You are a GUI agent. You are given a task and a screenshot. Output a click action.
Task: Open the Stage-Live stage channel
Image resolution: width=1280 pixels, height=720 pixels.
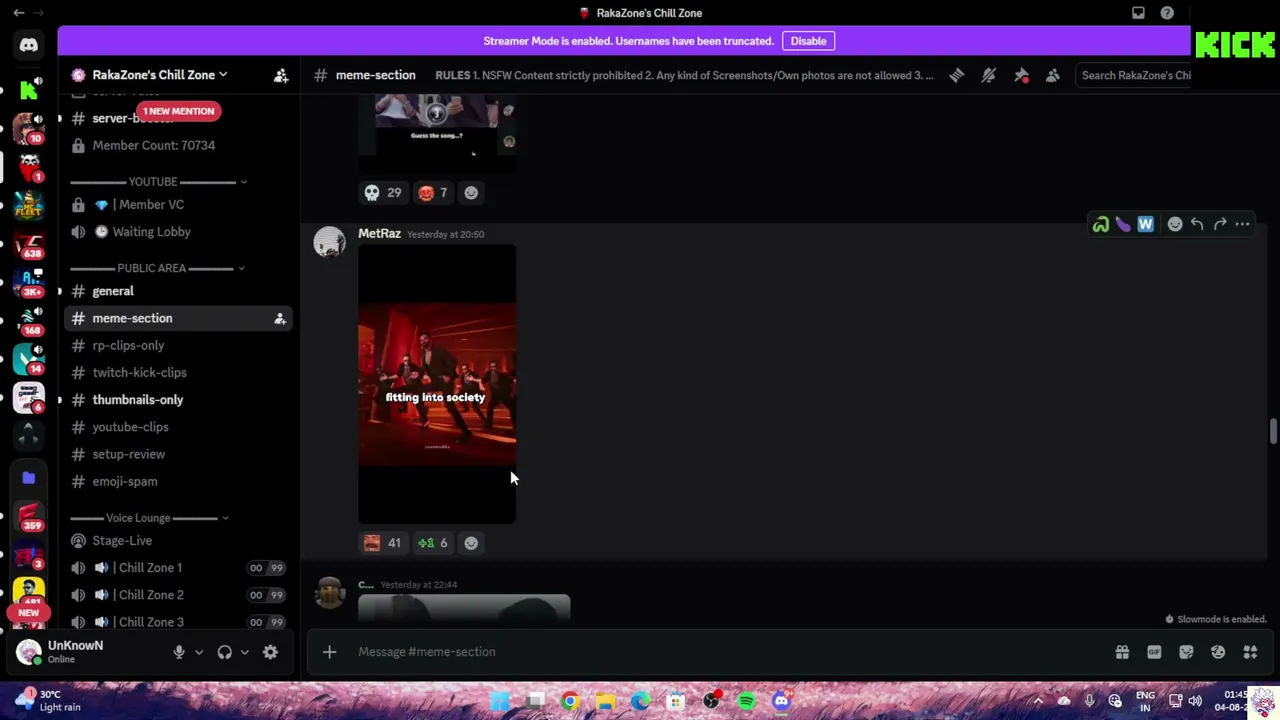(178, 541)
